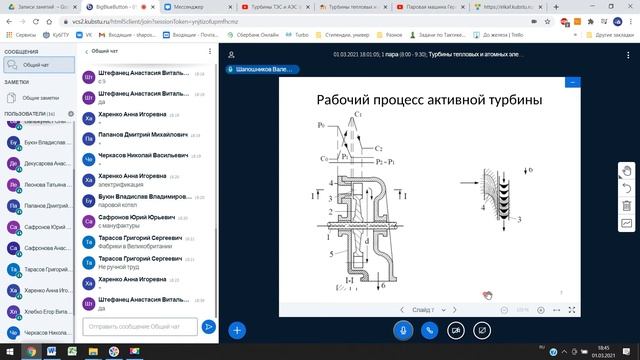Screen dimensions: 640x360
Task: Open the КубГТУ bookmark
Action: [x=56, y=35]
